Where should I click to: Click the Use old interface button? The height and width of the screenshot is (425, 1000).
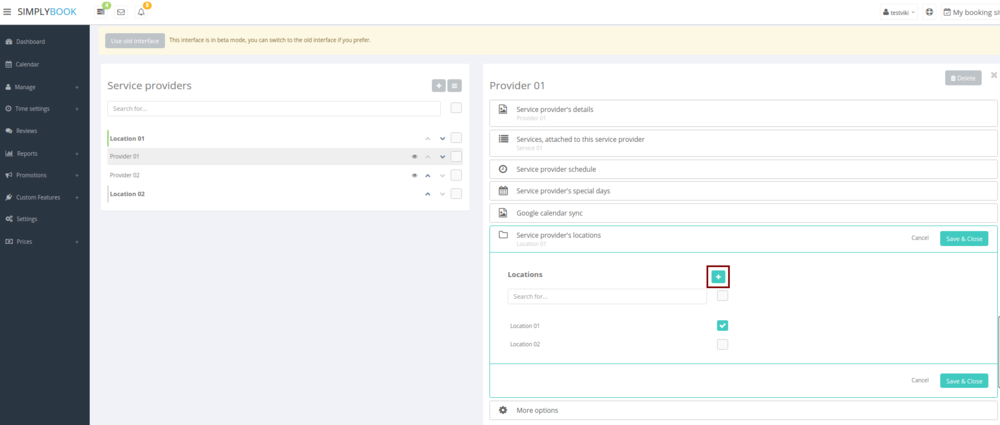tap(134, 41)
